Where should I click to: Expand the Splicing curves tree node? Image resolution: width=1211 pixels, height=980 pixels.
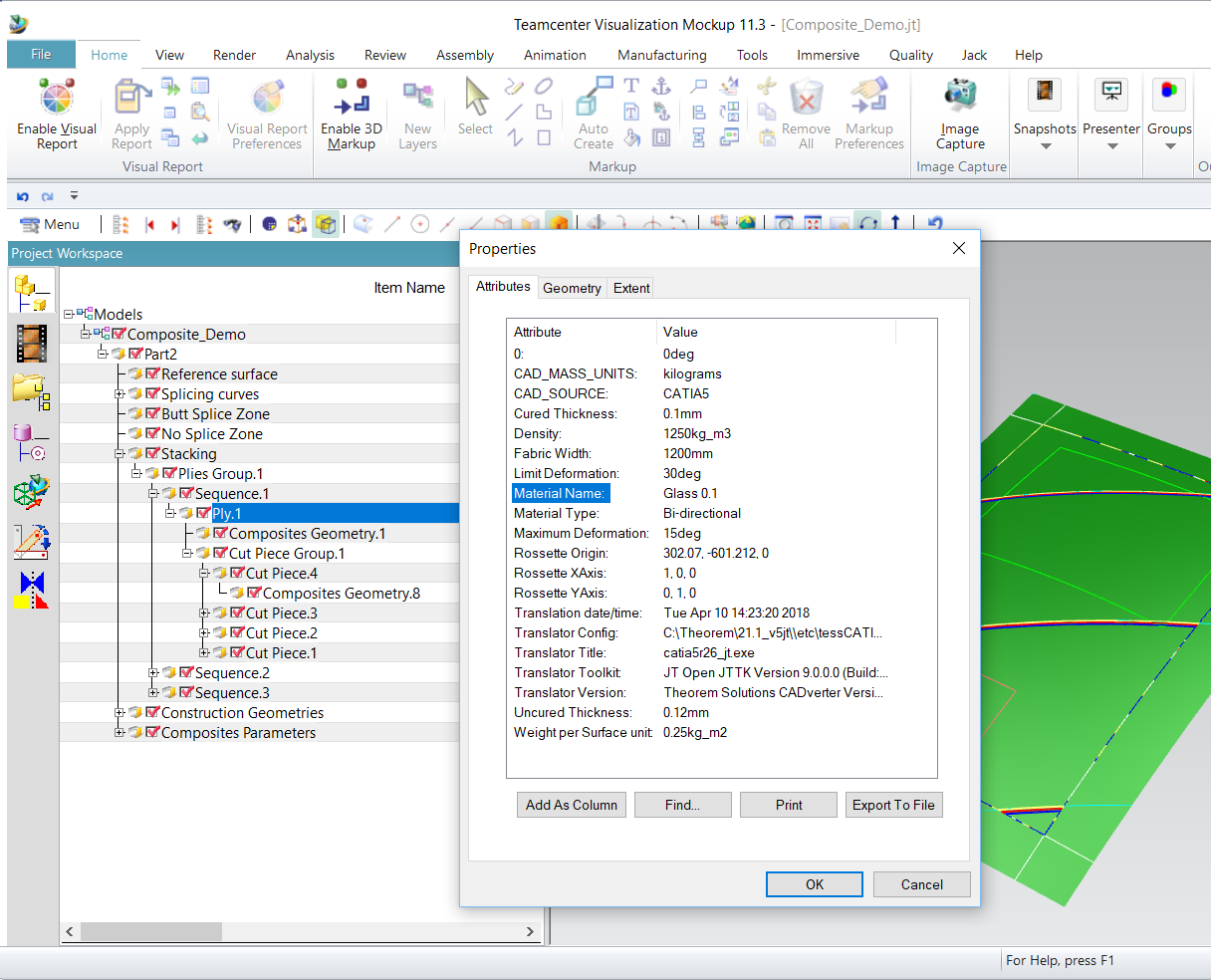(120, 394)
